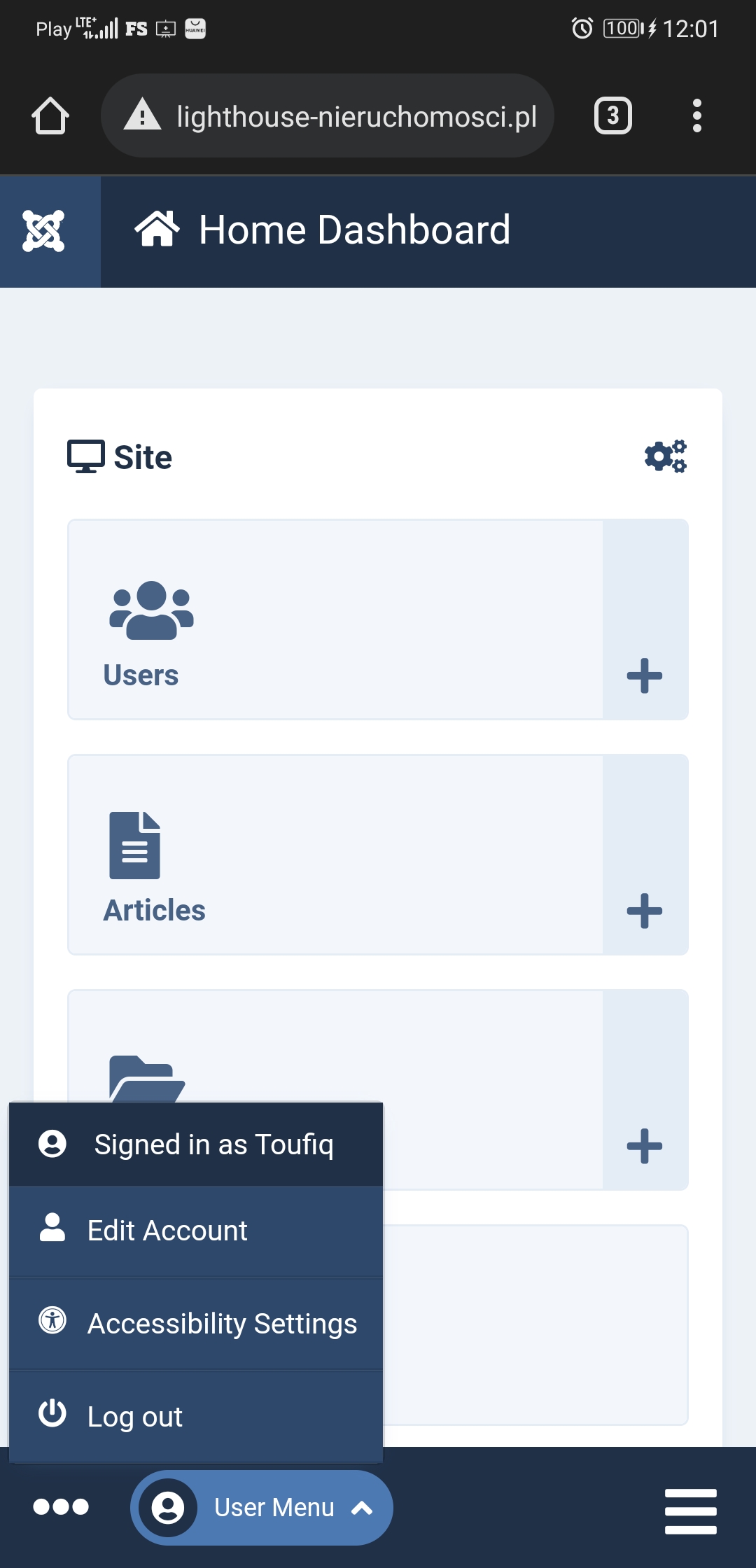
Task: Tap the address bar showing lighthouse-nieruchomosci.pl
Action: 356,116
